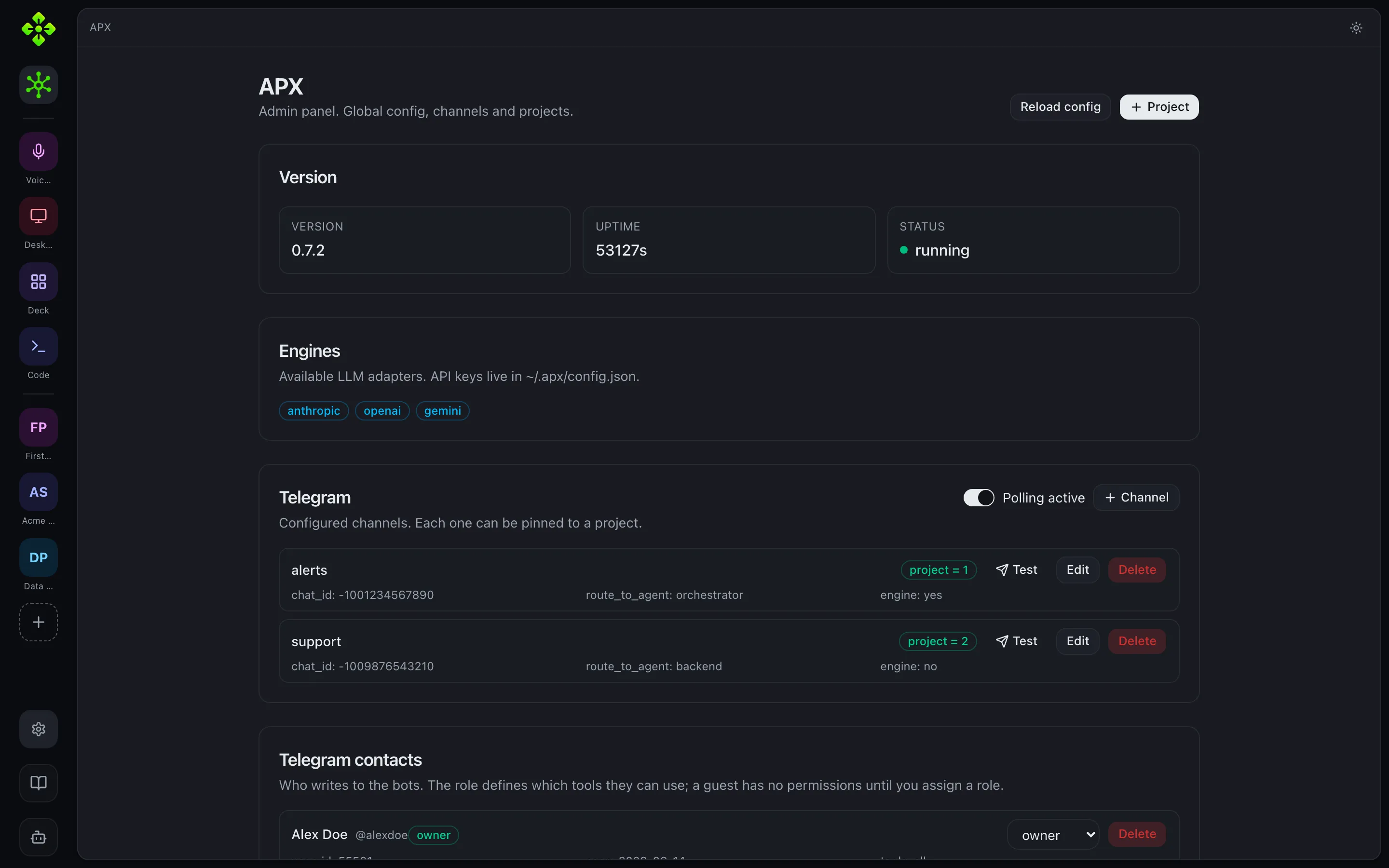Click the anthropic engine tag
Image resolution: width=1389 pixels, height=868 pixels.
click(314, 410)
